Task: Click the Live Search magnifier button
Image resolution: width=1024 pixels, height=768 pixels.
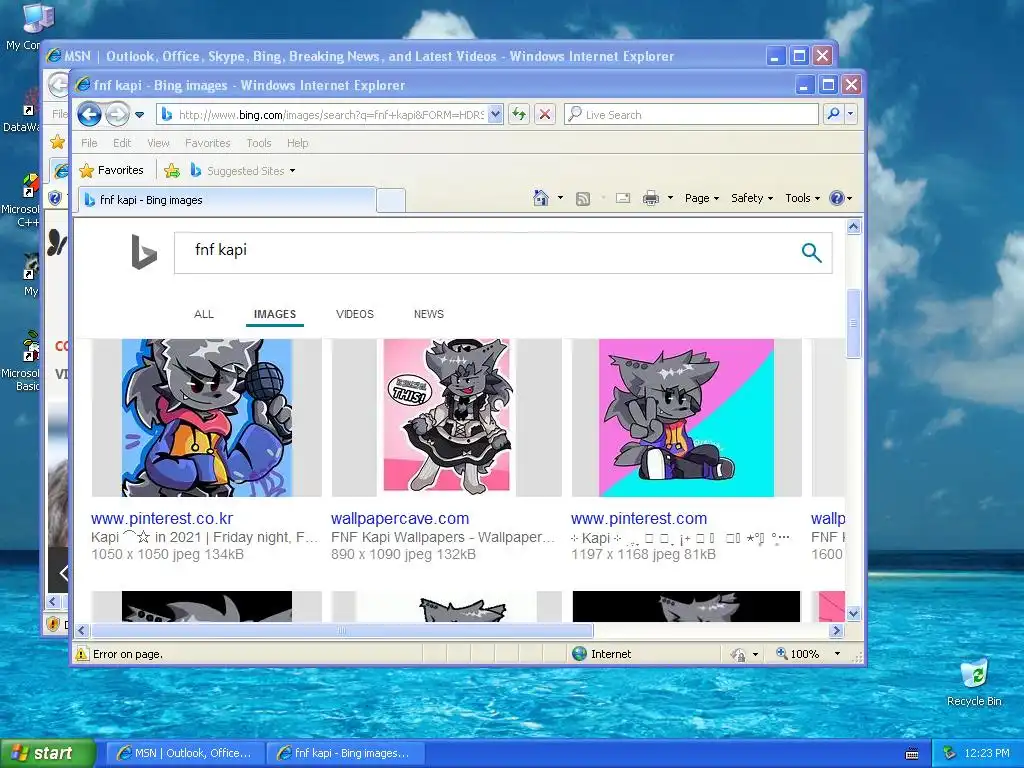Action: click(833, 114)
